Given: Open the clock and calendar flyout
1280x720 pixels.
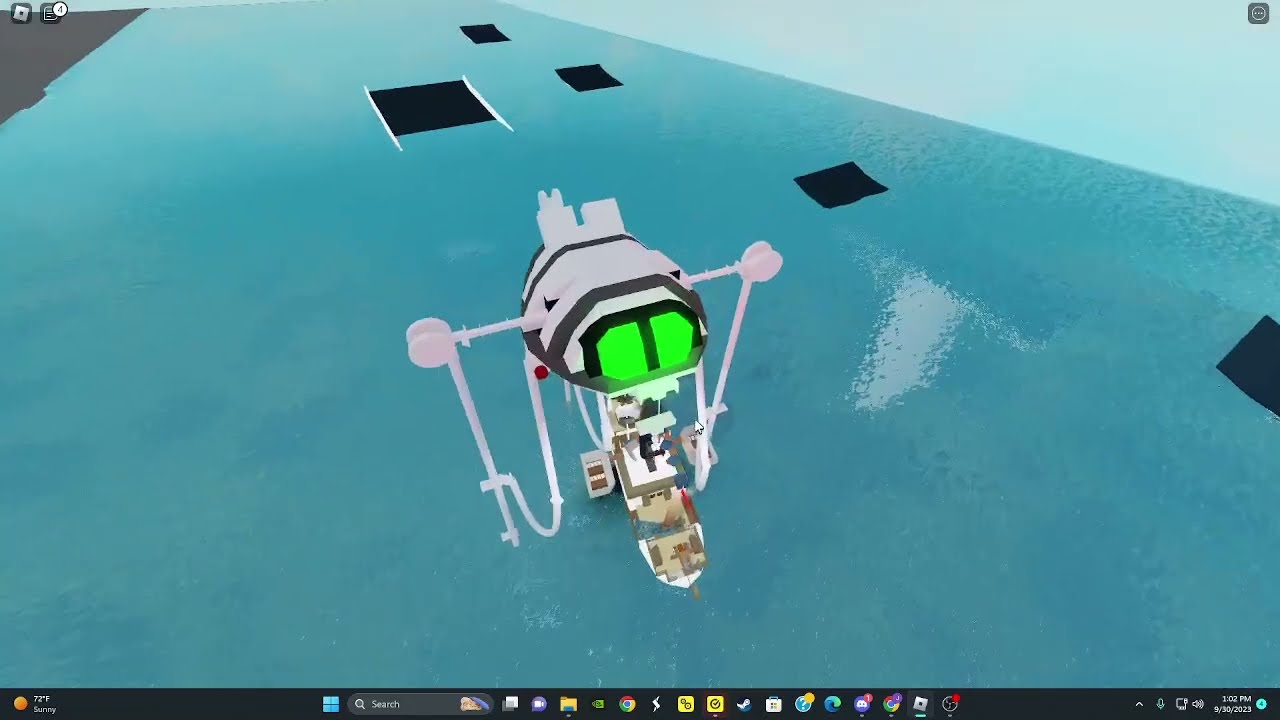Looking at the screenshot, I should tap(1236, 704).
